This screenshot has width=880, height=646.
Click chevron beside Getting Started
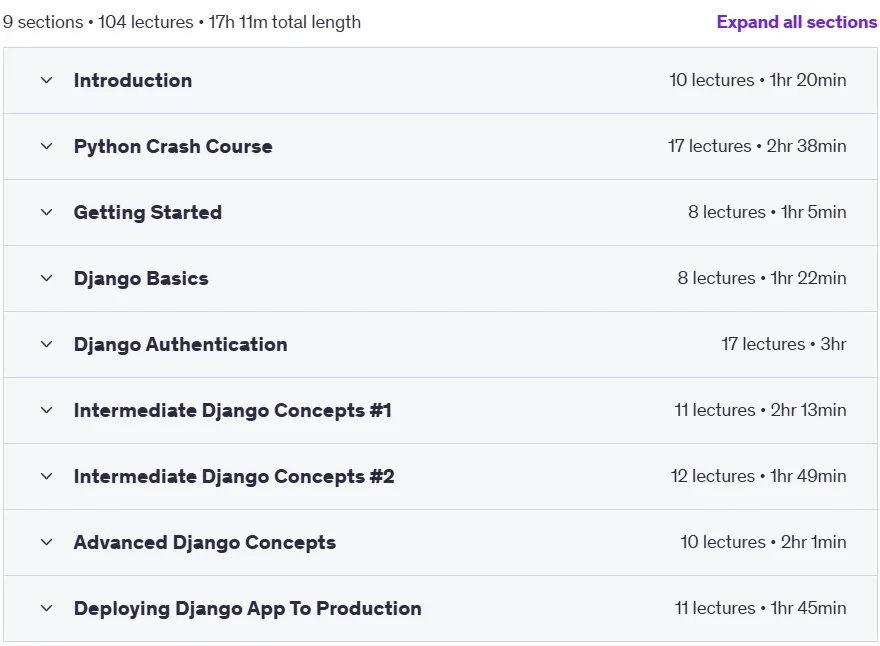(47, 212)
